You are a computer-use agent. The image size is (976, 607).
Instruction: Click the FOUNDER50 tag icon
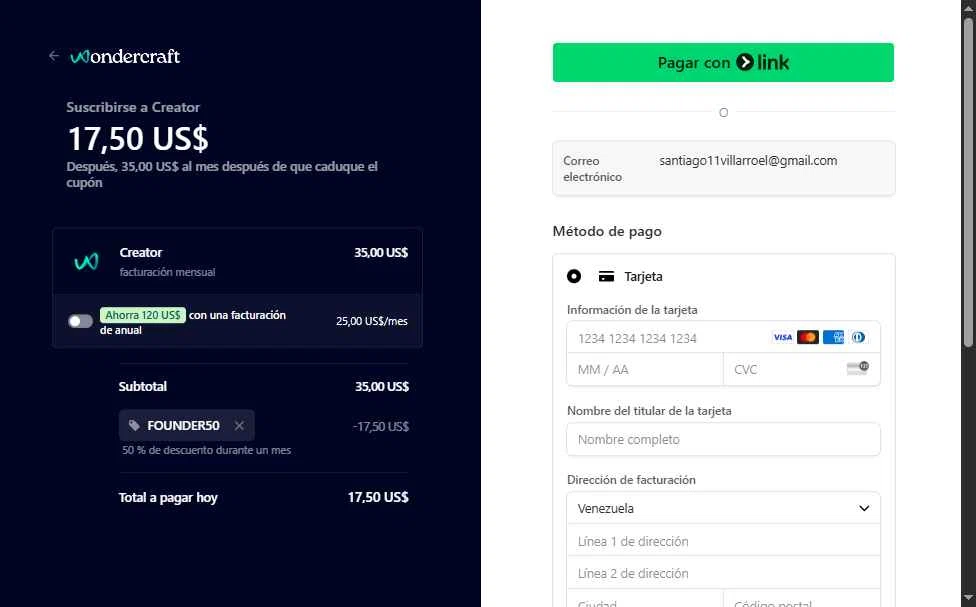pos(134,426)
